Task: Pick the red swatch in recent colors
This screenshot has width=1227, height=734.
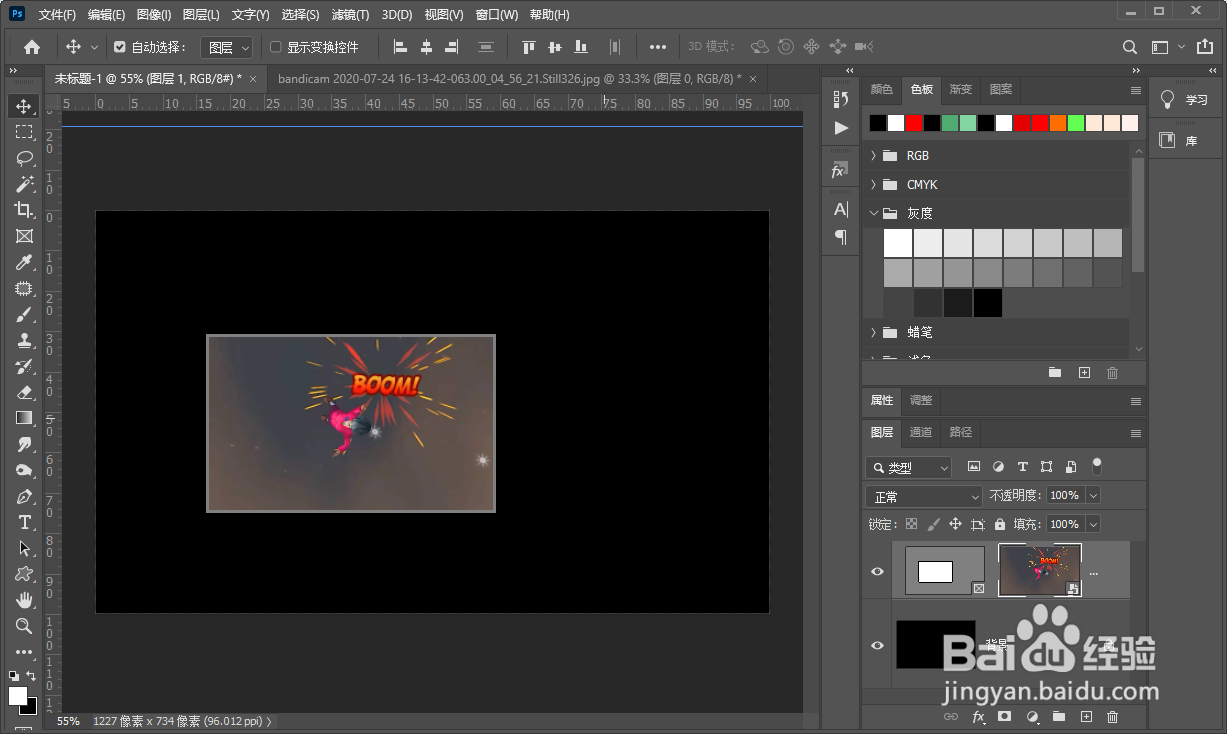Action: (x=913, y=123)
